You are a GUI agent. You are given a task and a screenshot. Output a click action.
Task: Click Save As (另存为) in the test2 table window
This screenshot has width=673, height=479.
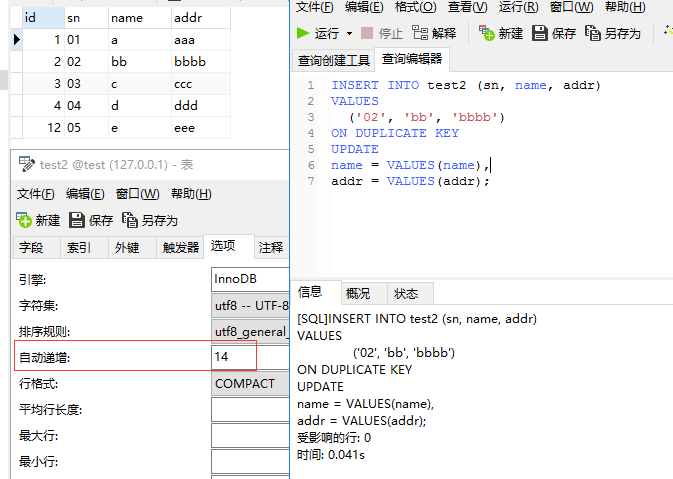150,220
